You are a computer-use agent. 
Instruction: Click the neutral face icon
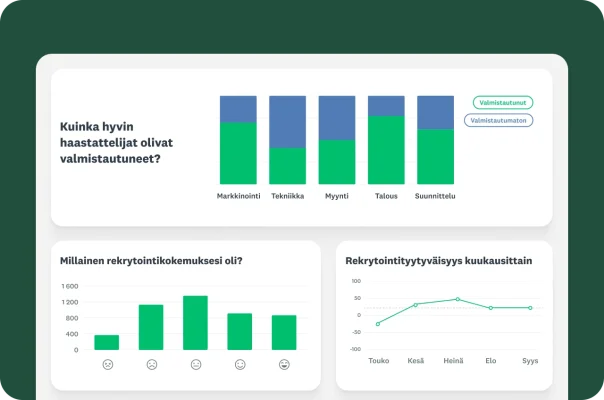pos(196,364)
